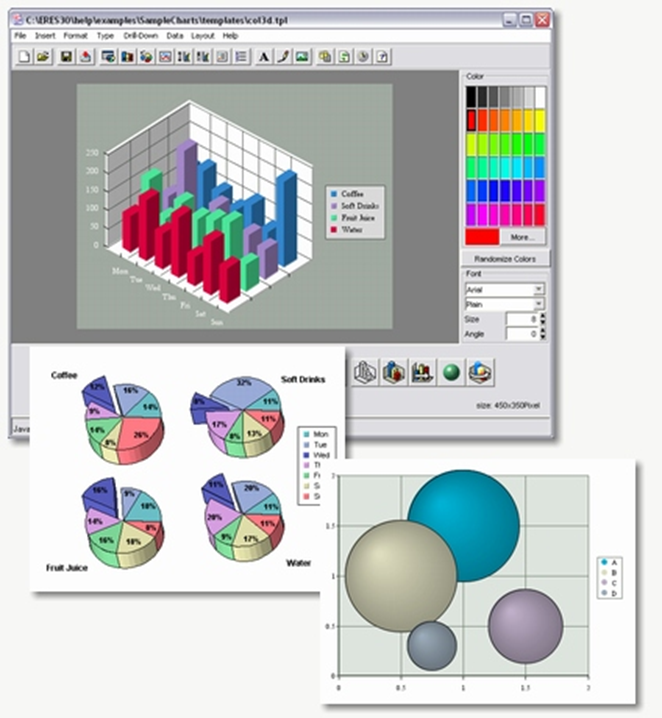
Task: Open the Layout menu
Action: point(202,35)
